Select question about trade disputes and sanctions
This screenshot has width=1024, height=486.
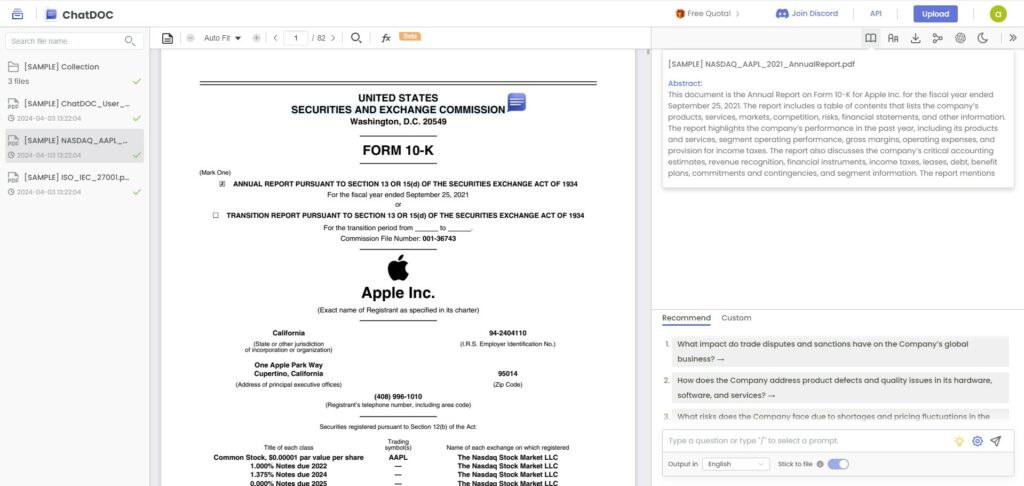click(x=840, y=351)
